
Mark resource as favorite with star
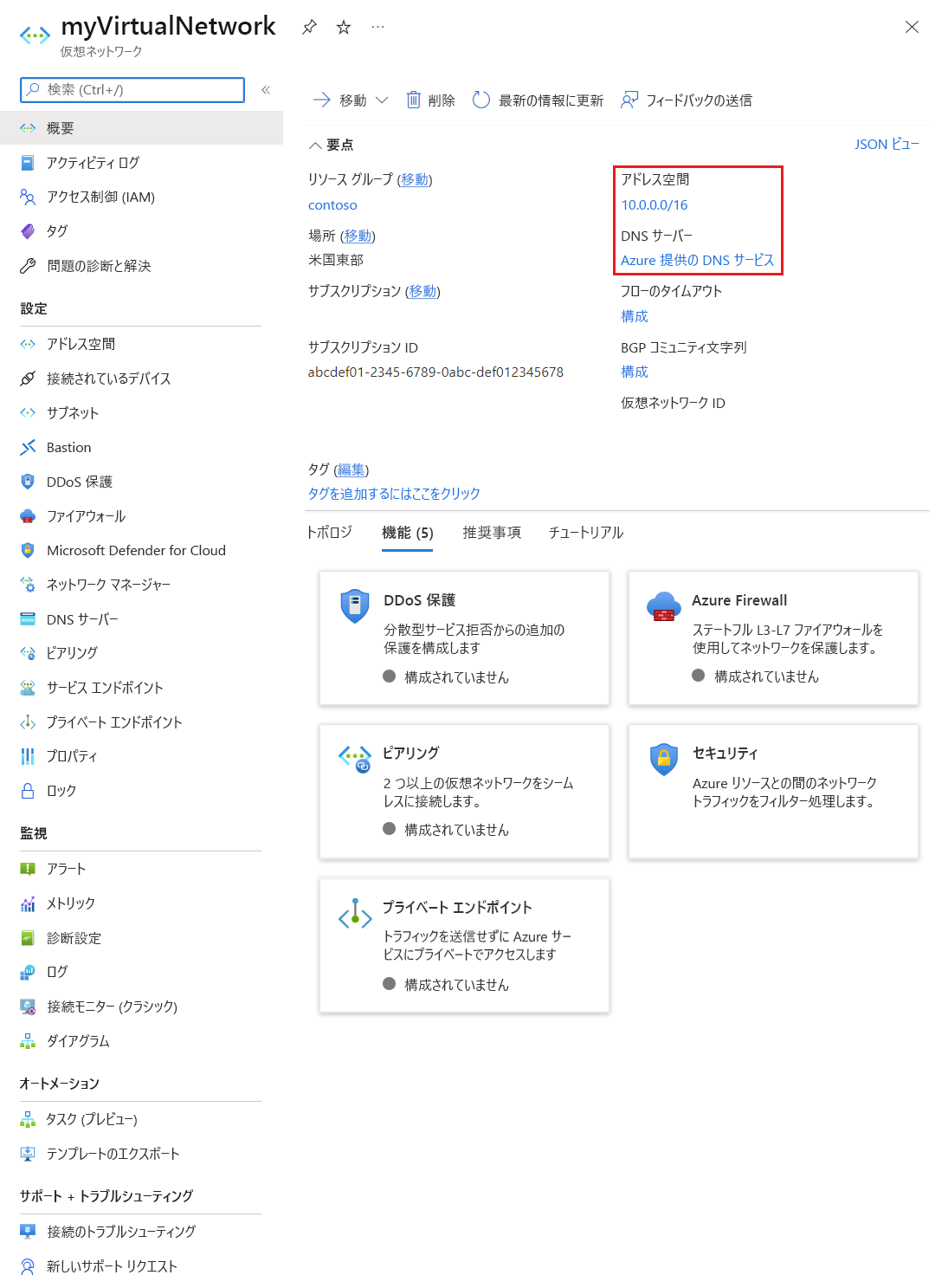[x=344, y=27]
